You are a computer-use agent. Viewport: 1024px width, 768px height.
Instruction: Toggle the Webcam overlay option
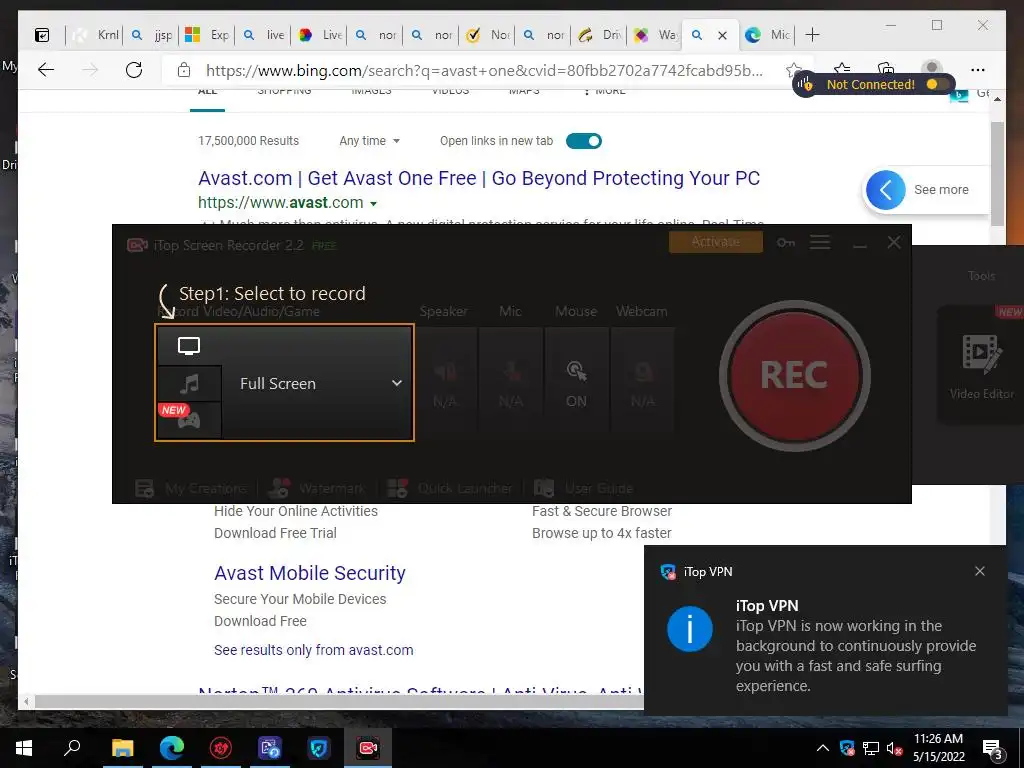(643, 381)
